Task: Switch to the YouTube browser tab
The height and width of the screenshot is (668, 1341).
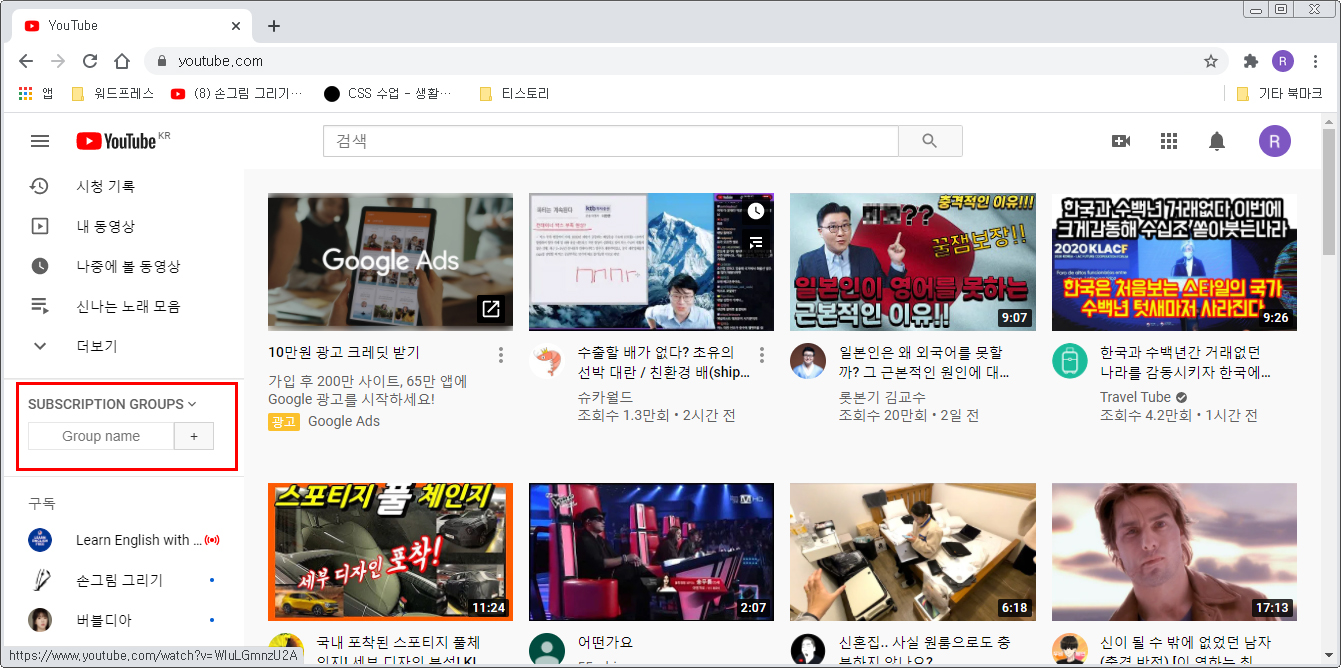Action: (x=130, y=25)
